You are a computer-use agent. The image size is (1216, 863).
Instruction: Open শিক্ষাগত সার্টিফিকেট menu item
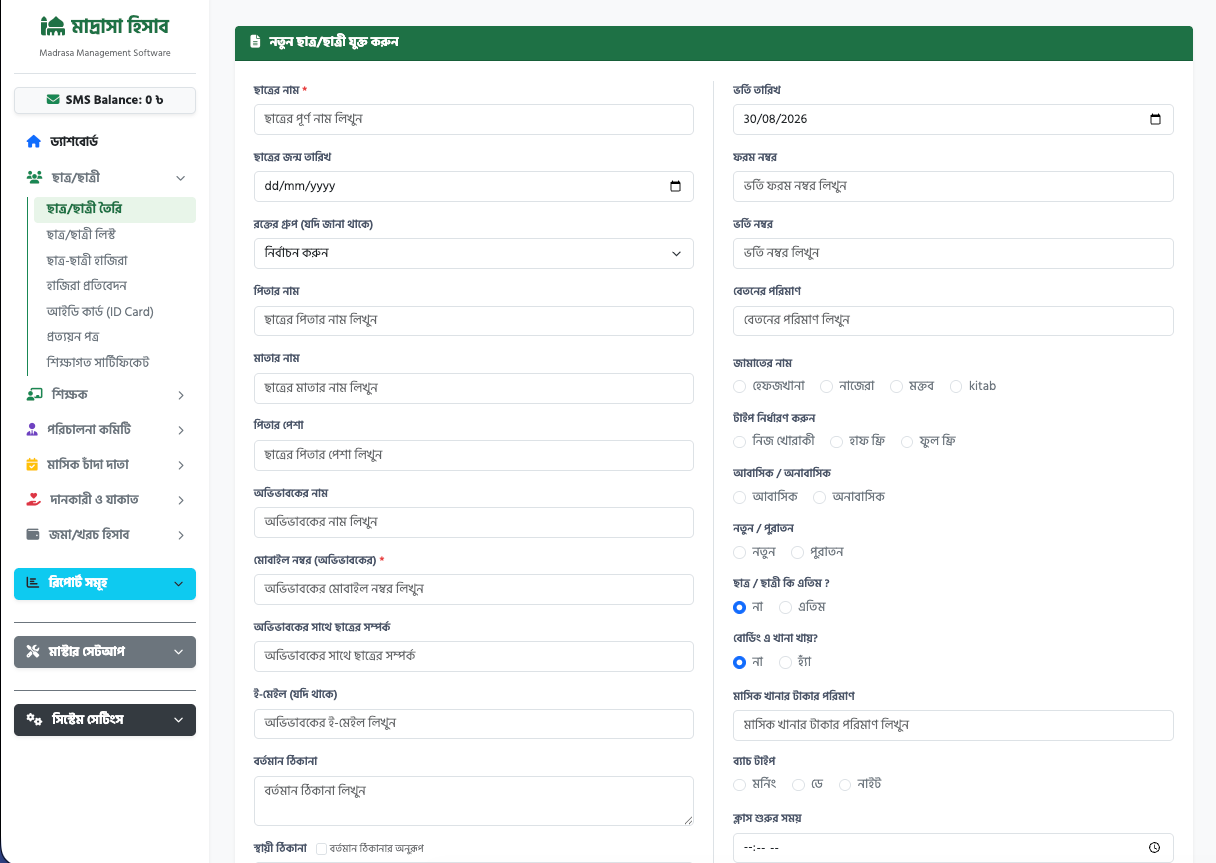(97, 362)
